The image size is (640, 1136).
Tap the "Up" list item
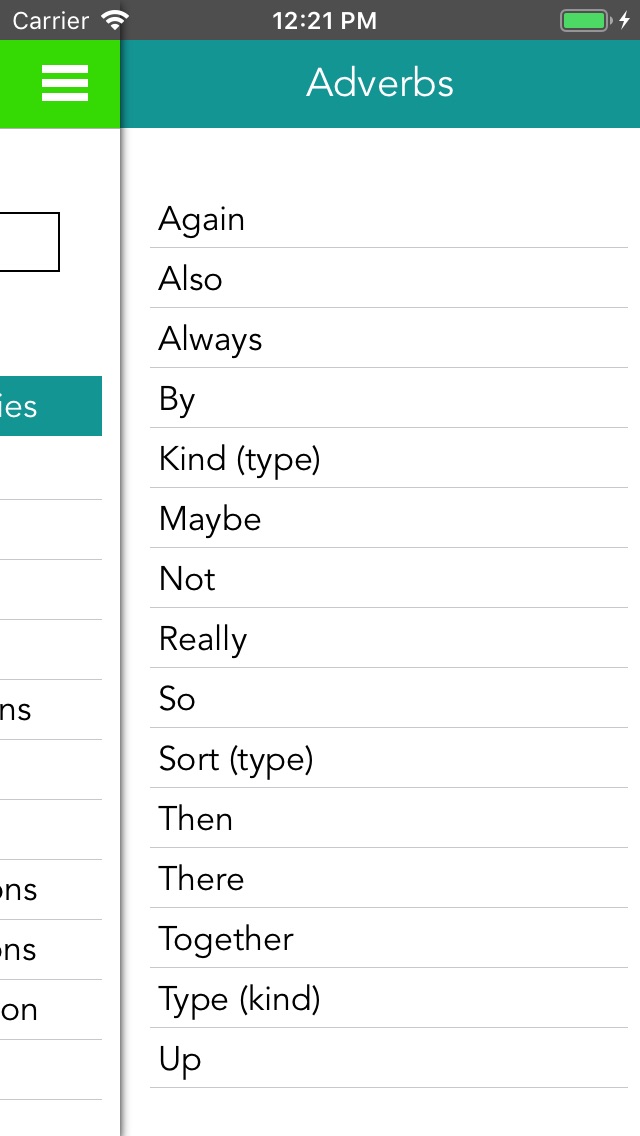click(388, 1060)
